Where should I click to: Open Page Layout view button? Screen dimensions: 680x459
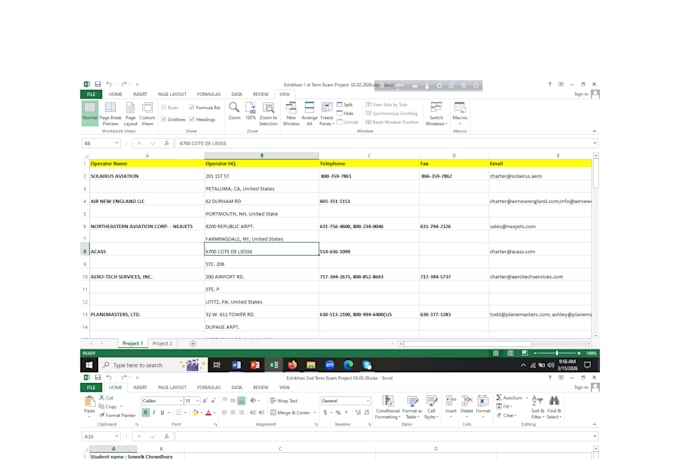coord(130,113)
